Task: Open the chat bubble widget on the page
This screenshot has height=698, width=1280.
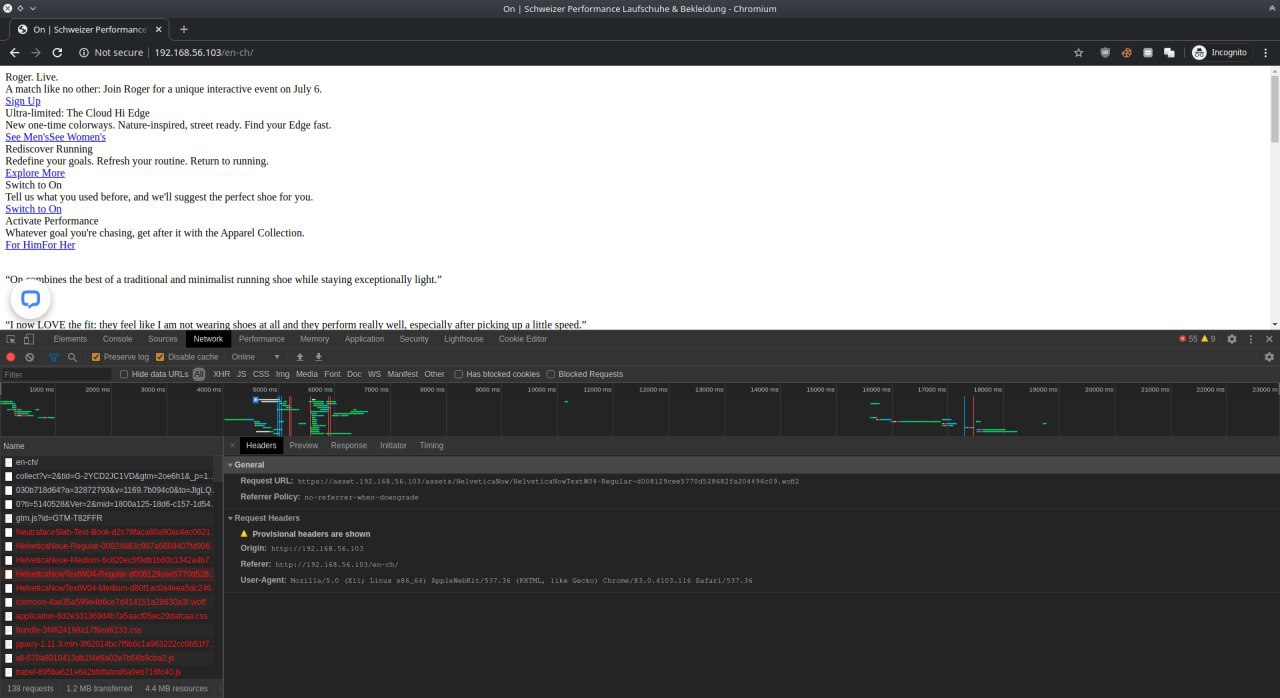Action: point(31,299)
